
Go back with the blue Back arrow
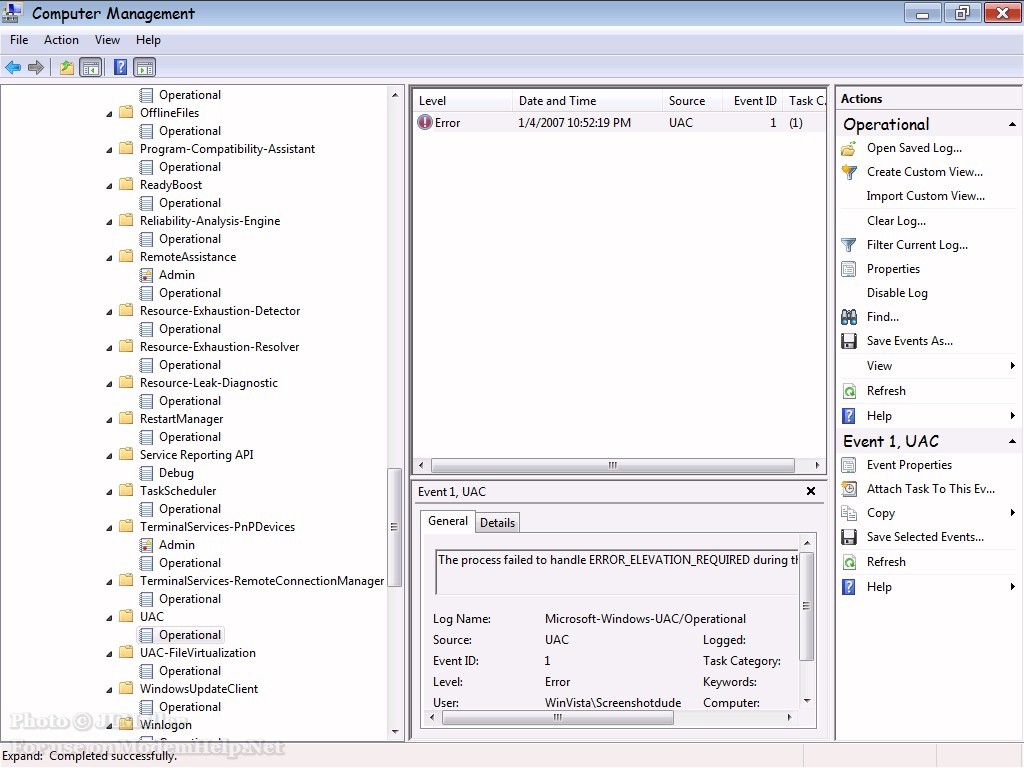click(x=13, y=67)
